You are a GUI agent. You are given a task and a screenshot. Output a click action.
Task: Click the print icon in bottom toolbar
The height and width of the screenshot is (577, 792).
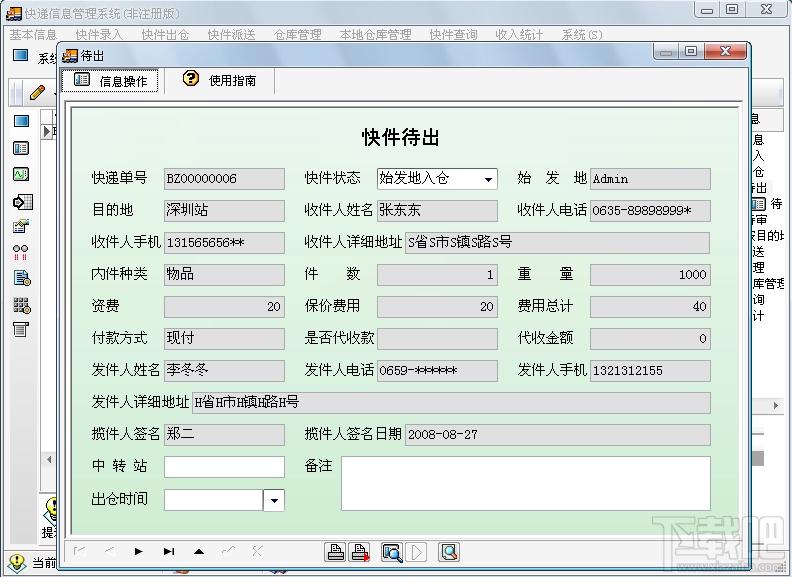(334, 552)
